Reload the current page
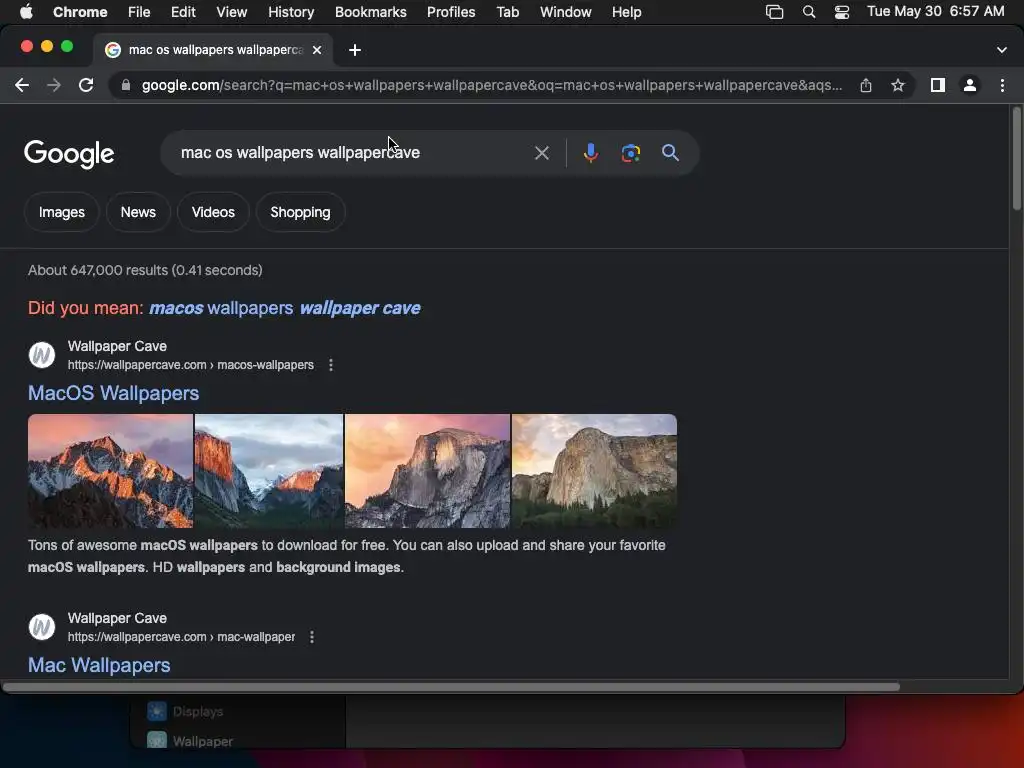This screenshot has height=768, width=1024. (x=86, y=85)
